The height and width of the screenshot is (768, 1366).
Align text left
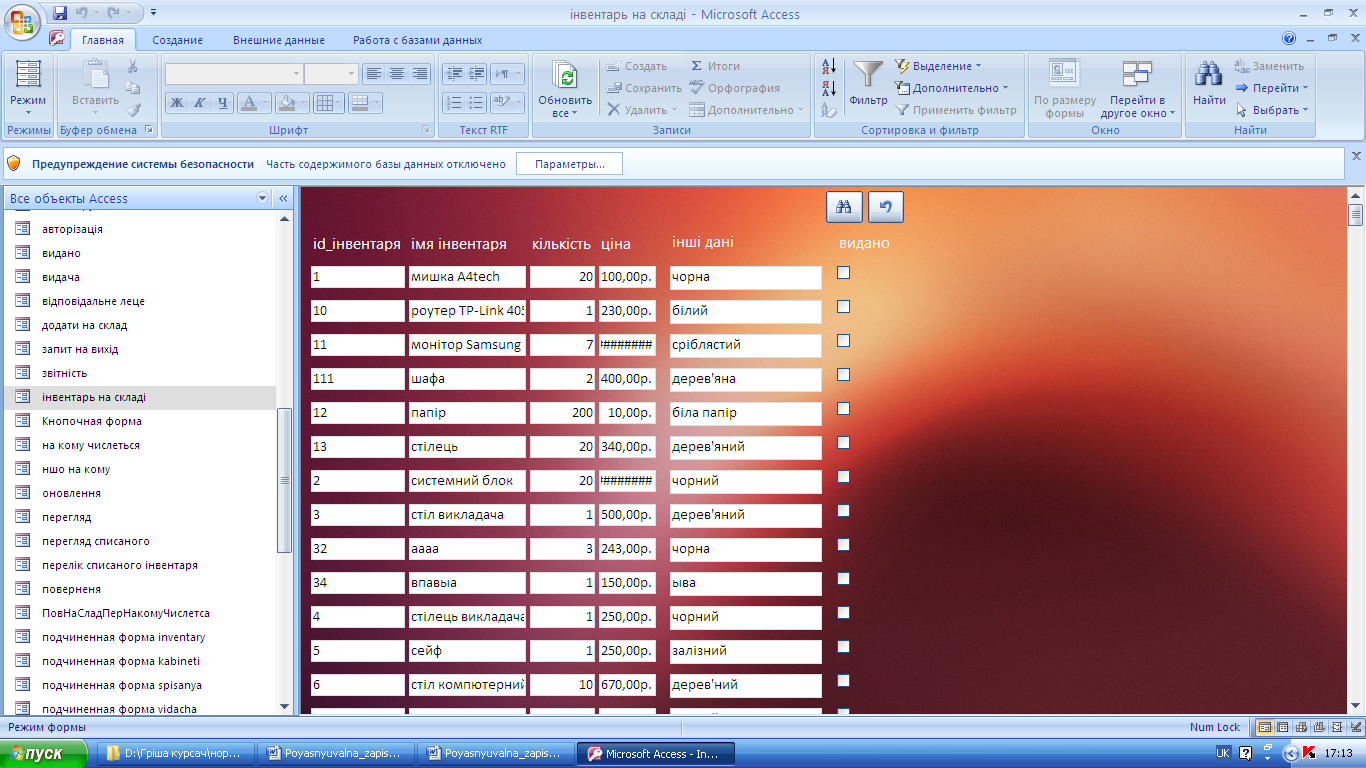tap(374, 74)
